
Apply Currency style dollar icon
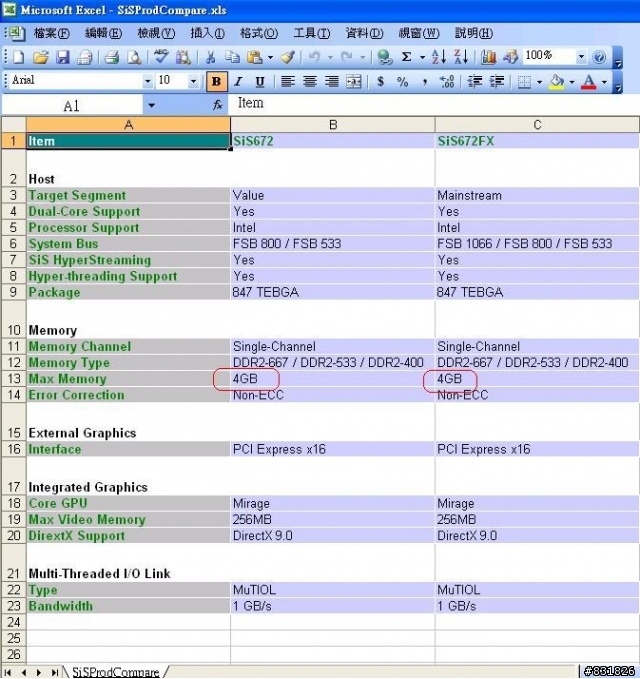coord(381,81)
